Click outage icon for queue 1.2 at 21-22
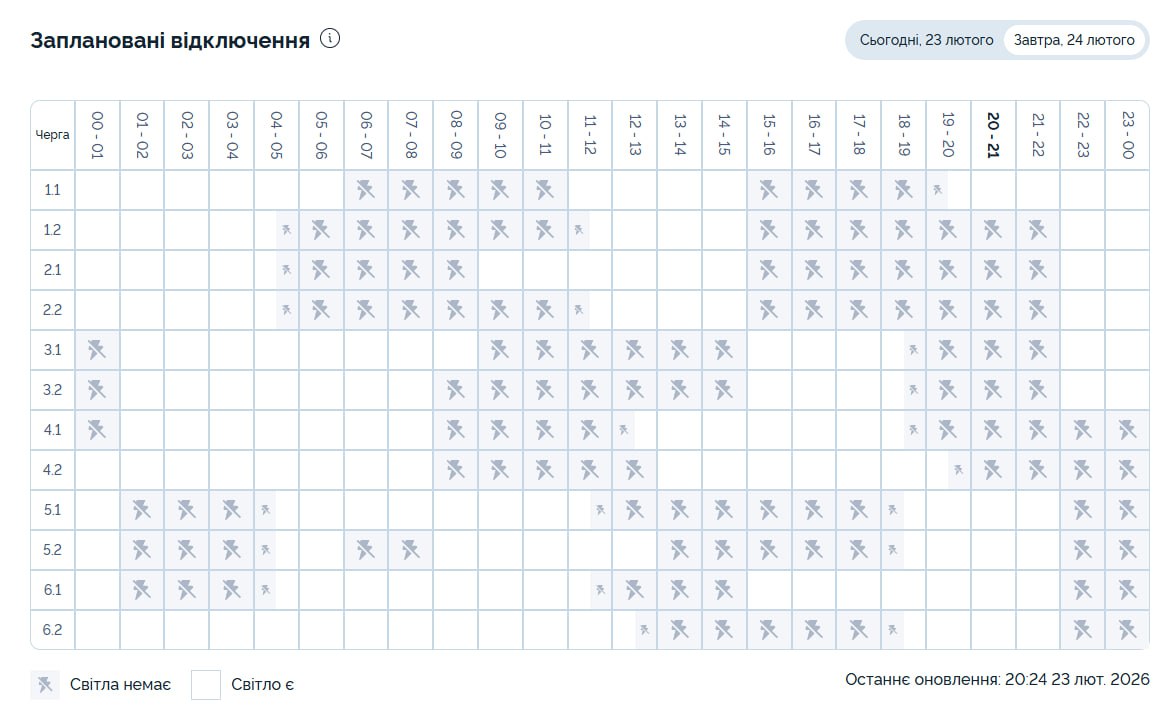 1038,230
